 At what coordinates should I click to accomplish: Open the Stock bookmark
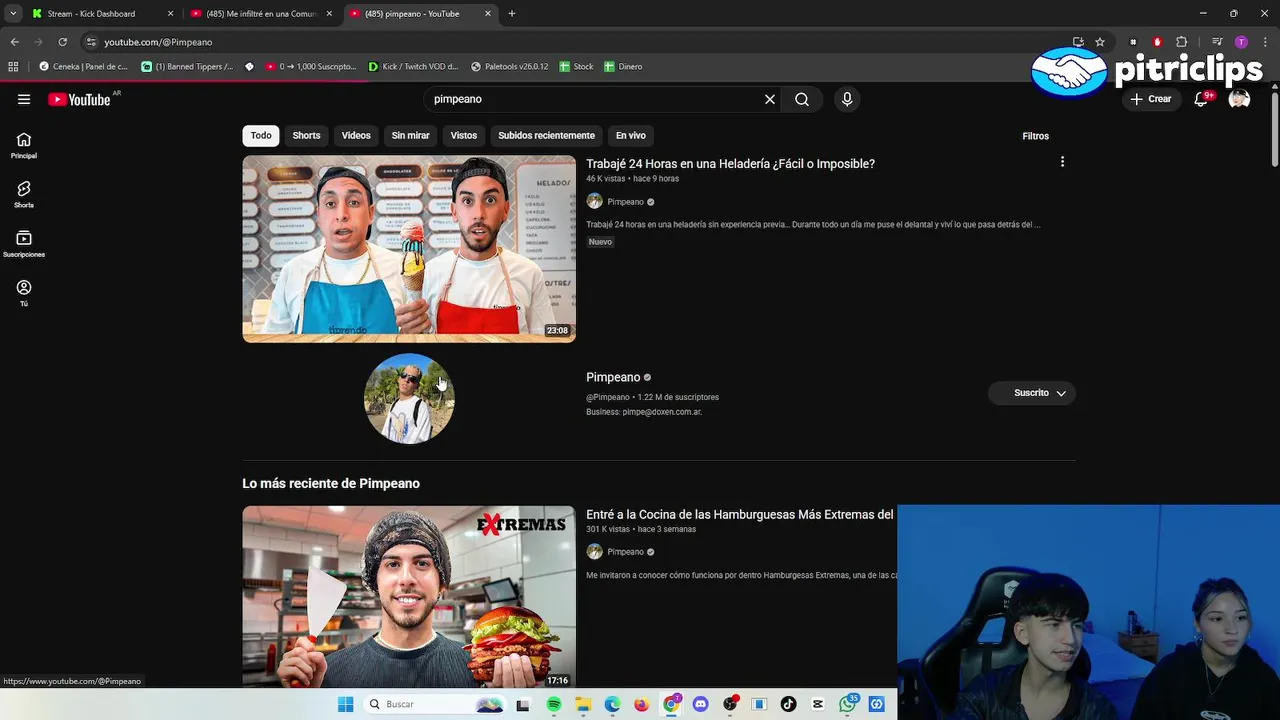pyautogui.click(x=576, y=67)
